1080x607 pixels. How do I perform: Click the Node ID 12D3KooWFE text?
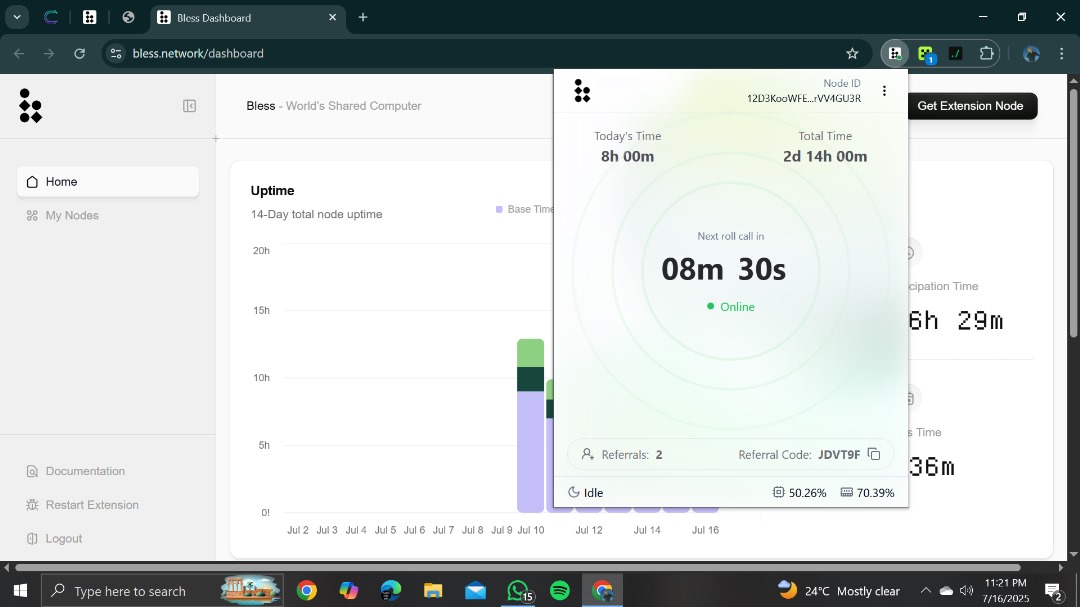tap(804, 99)
